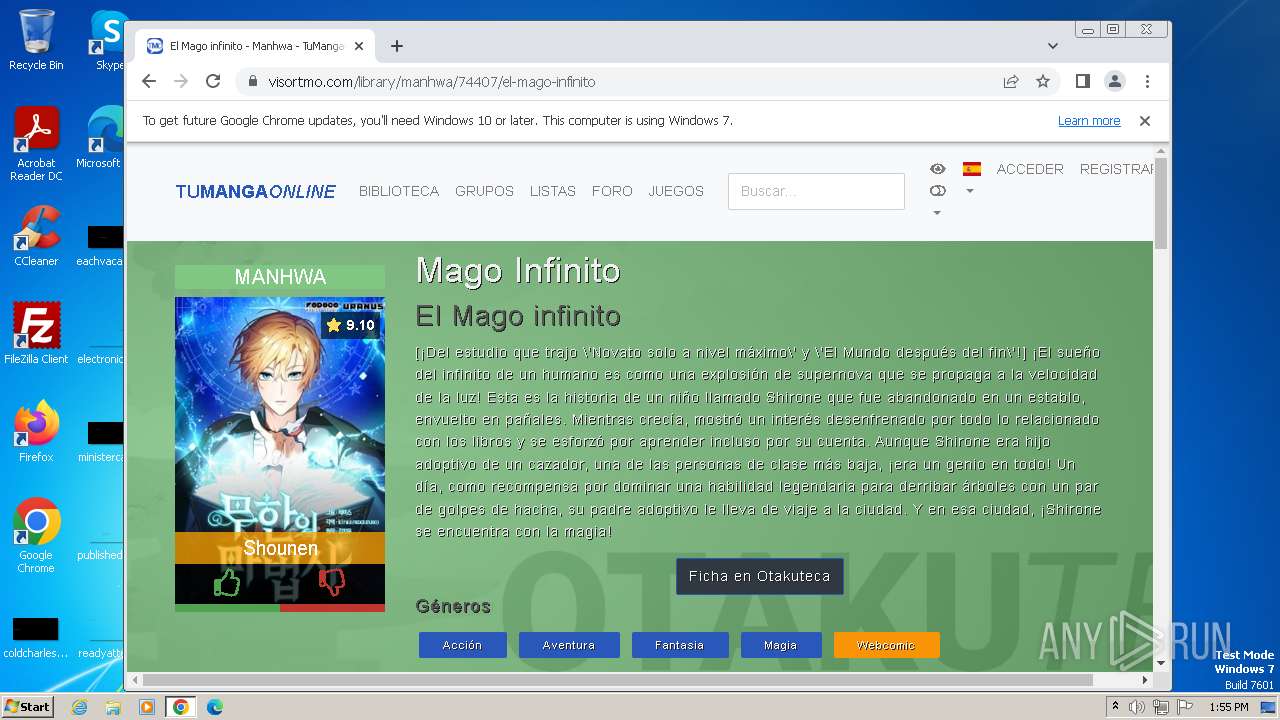Expand the tab search chevron
The height and width of the screenshot is (720, 1280).
pos(1053,46)
